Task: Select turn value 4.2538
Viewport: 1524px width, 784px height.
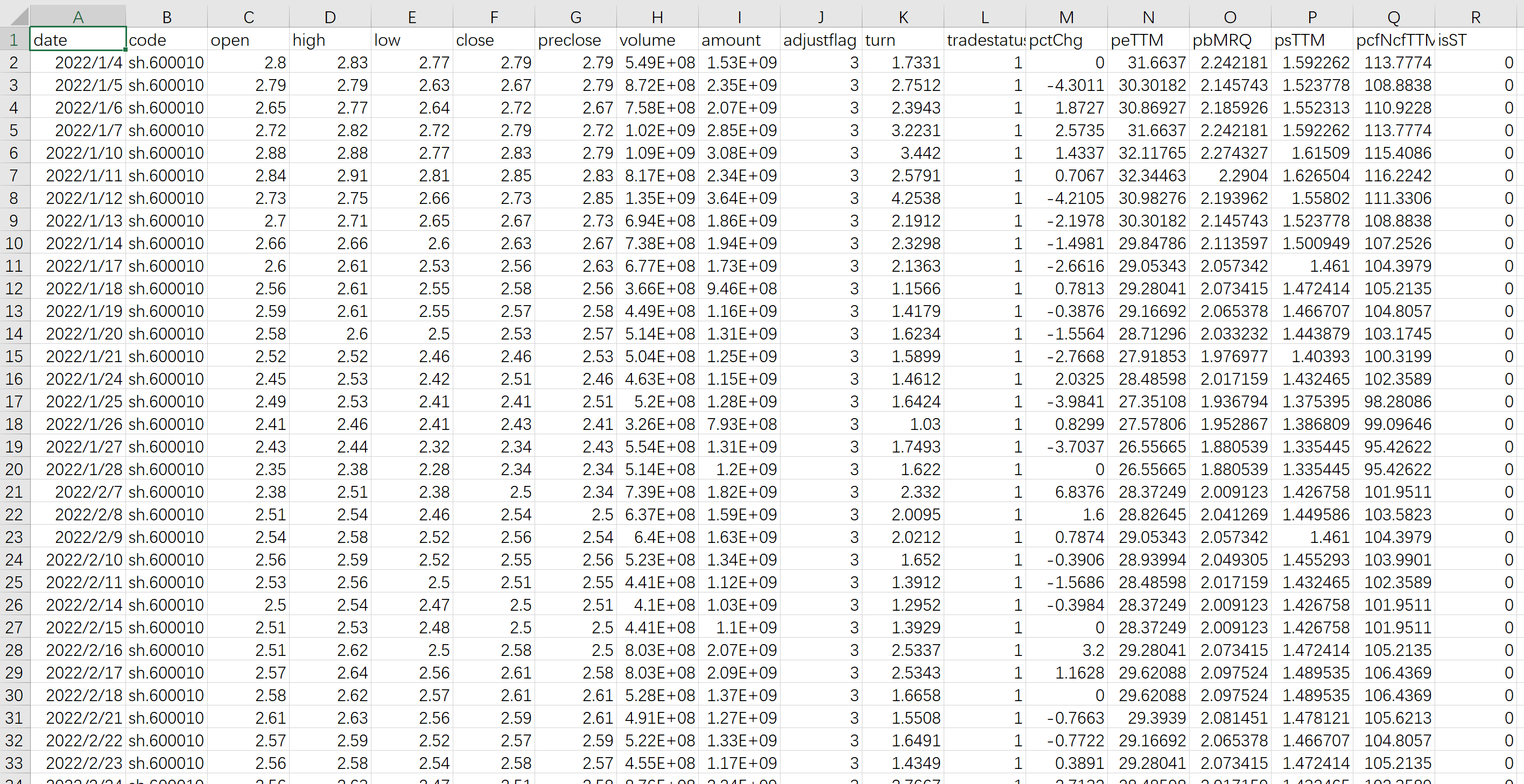Action: [x=903, y=198]
